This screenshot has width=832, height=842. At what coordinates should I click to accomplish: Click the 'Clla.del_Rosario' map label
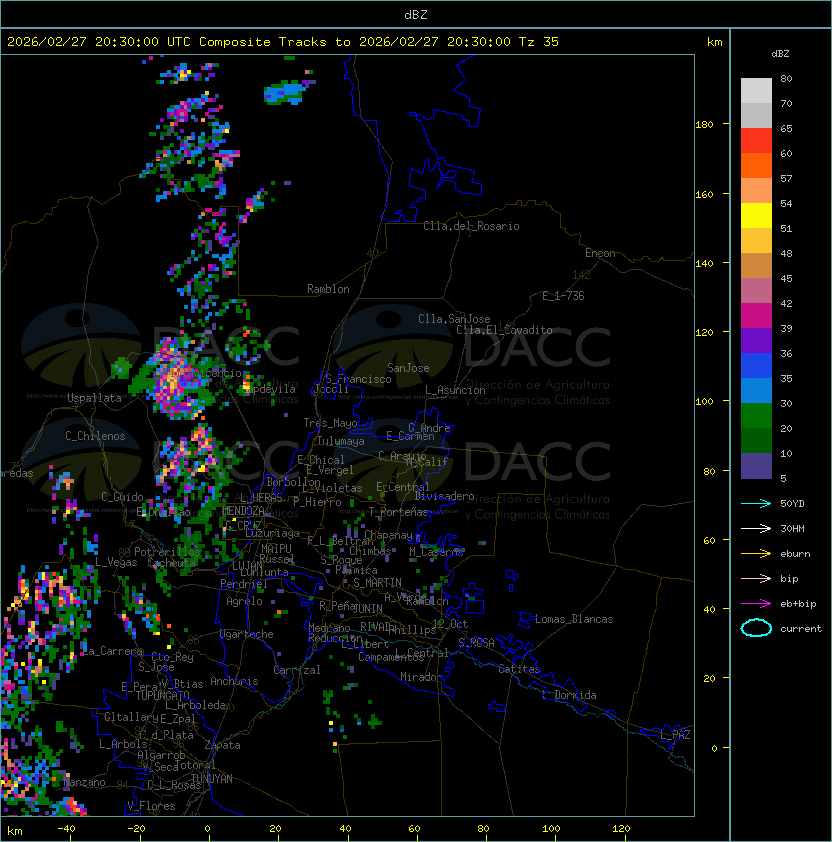click(x=471, y=226)
